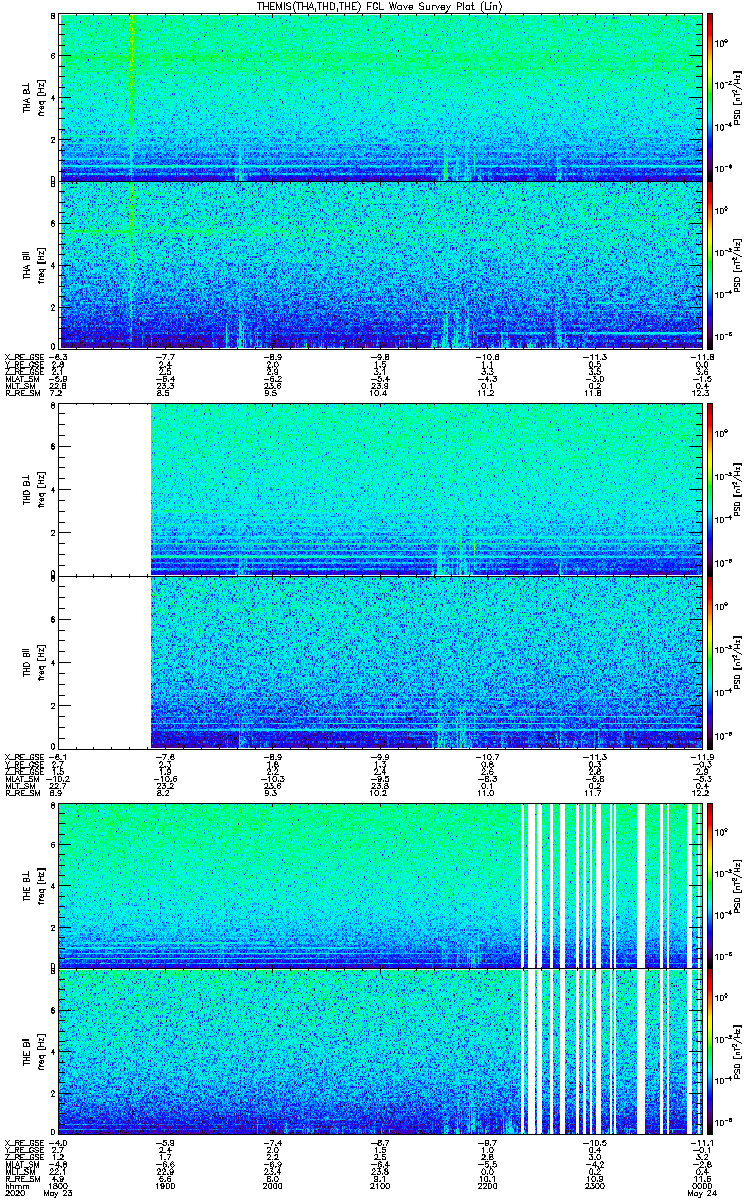750x1200 pixels.
Task: Select the THE B⊥ spectrogram panel
Action: point(381,885)
